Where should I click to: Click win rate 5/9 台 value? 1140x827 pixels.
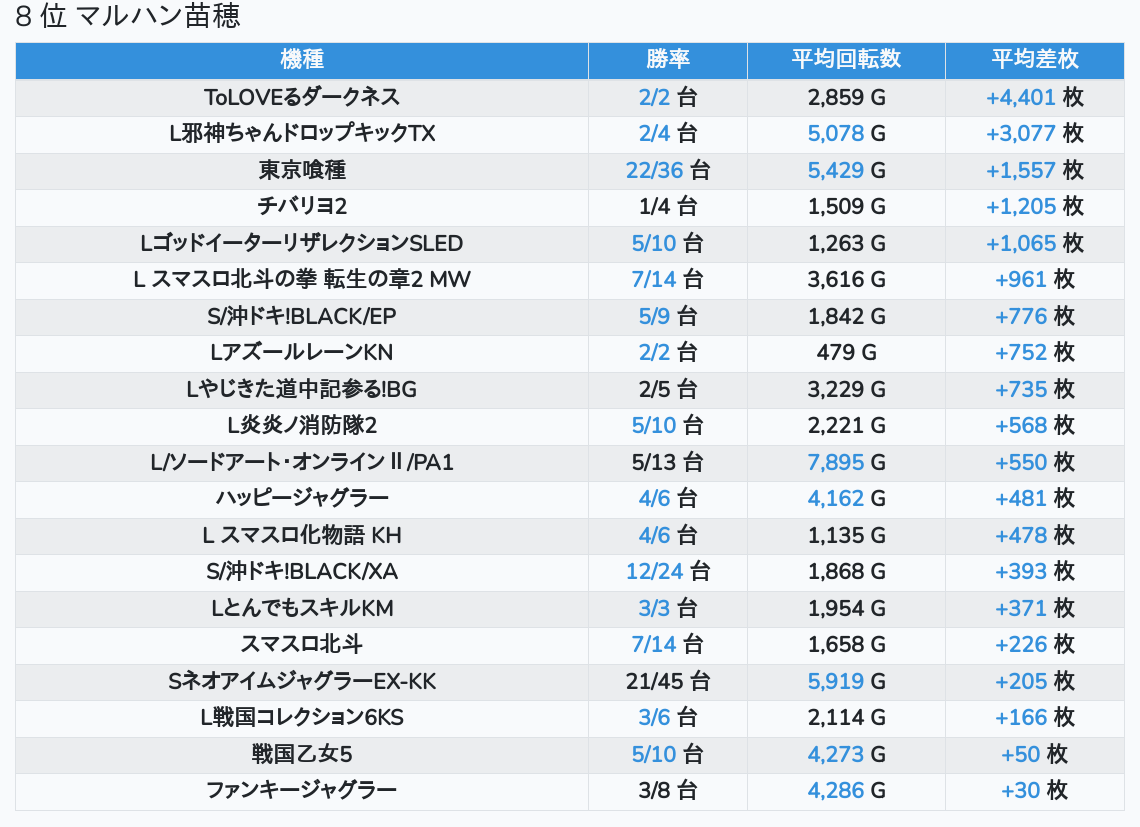[x=667, y=316]
